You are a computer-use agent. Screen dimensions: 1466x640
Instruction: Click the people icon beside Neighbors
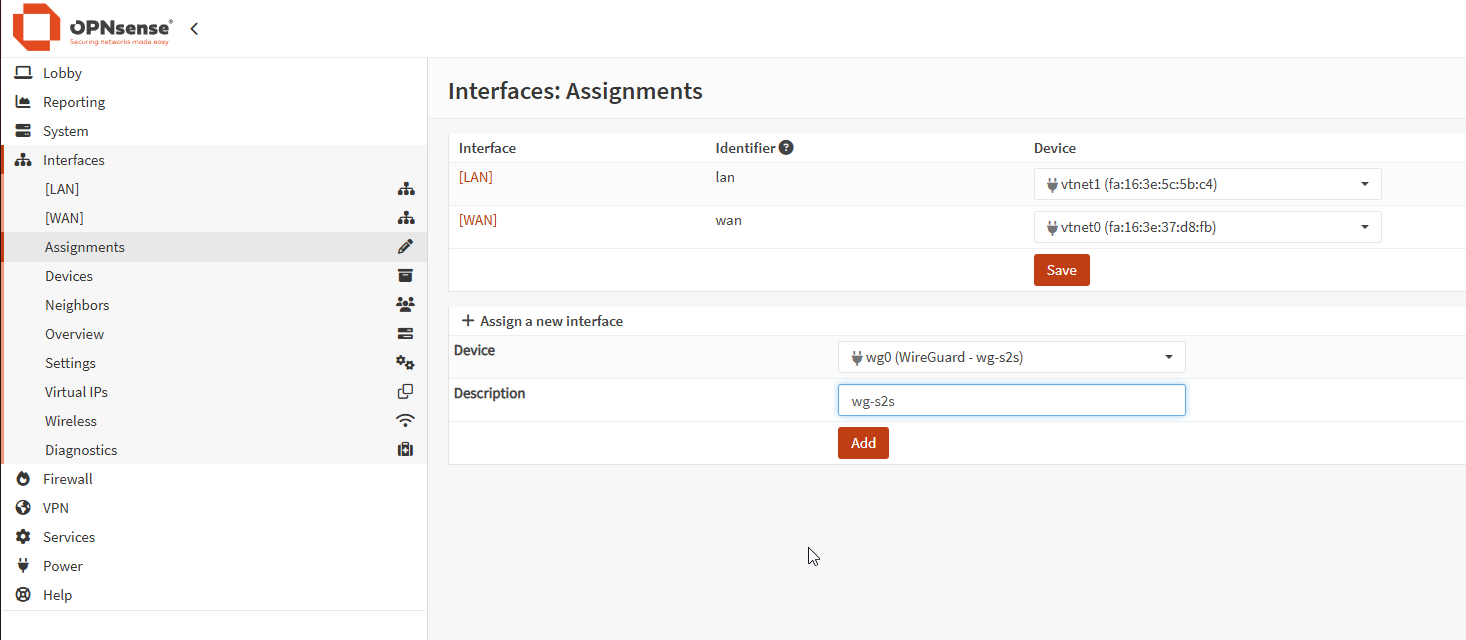click(405, 305)
